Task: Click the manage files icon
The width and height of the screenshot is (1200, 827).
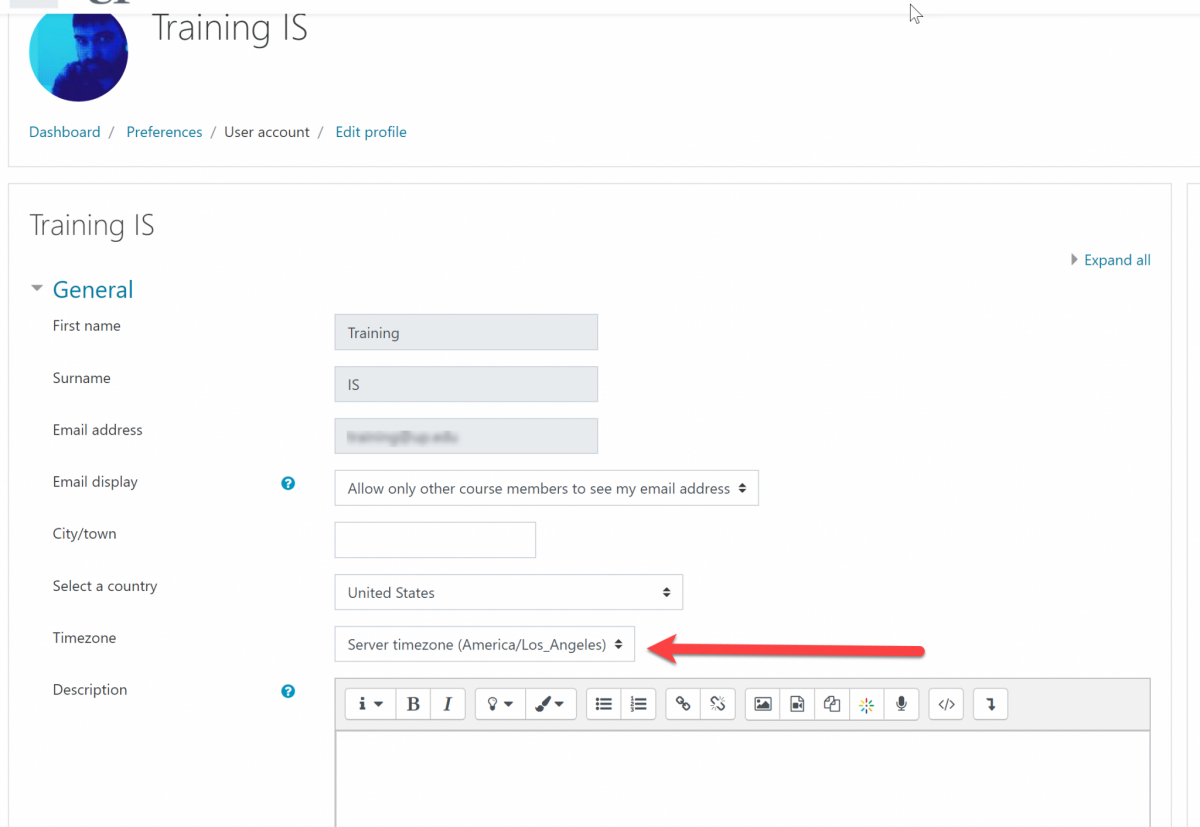Action: coord(832,704)
